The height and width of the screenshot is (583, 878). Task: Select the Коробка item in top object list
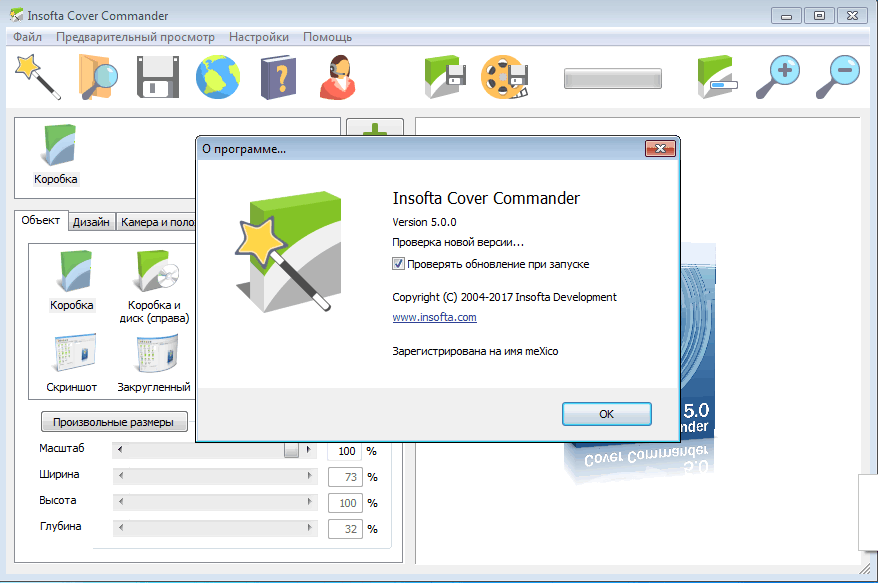click(56, 155)
